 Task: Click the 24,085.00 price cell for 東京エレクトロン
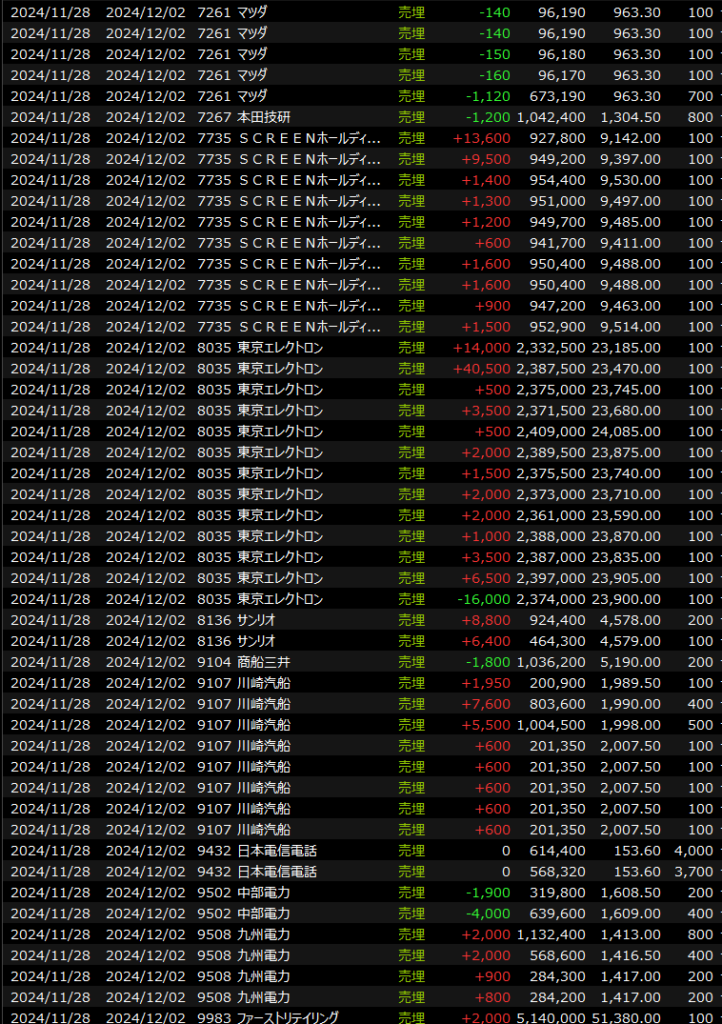coord(626,431)
